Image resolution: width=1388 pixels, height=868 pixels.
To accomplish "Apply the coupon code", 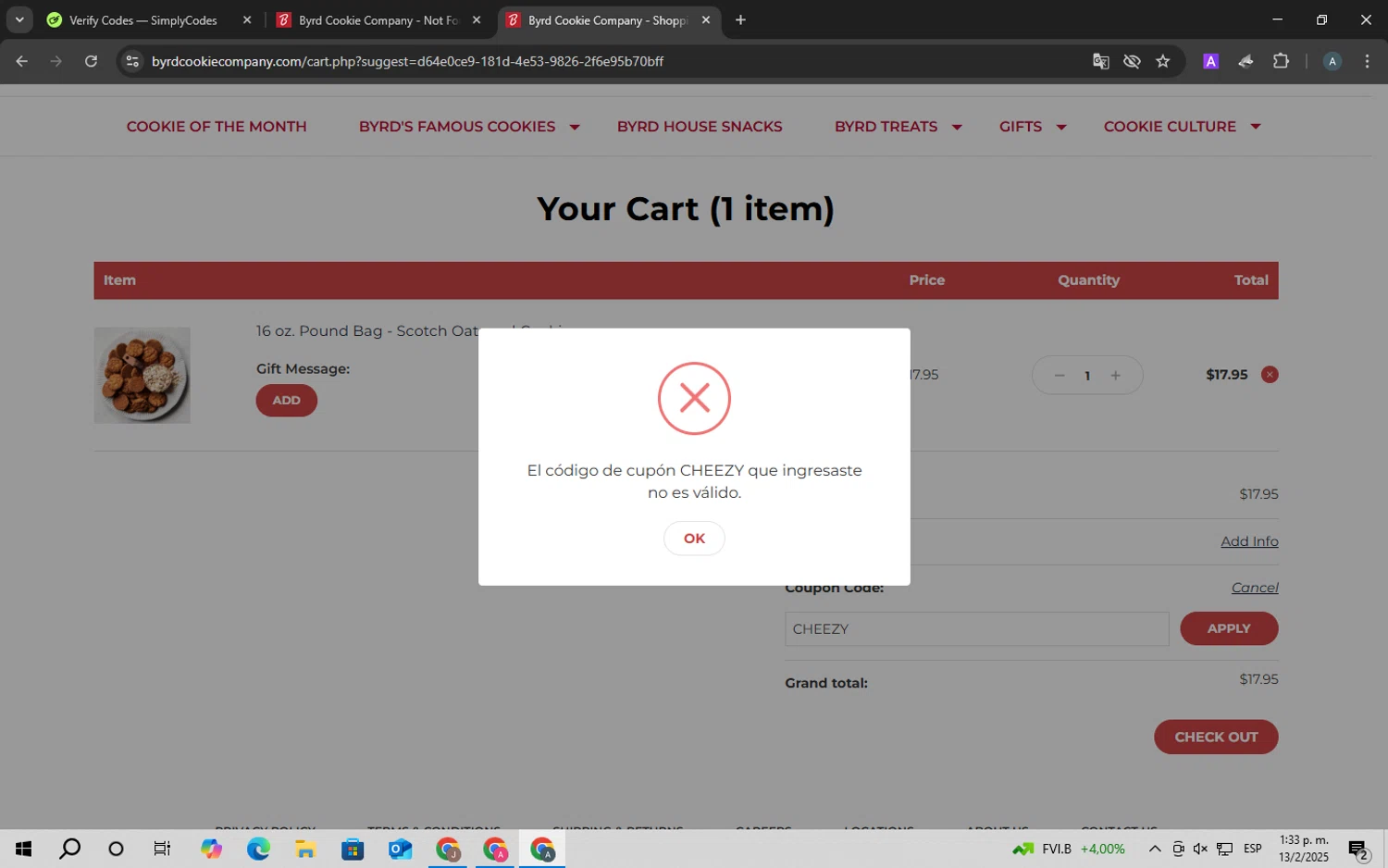I will coord(1229,629).
